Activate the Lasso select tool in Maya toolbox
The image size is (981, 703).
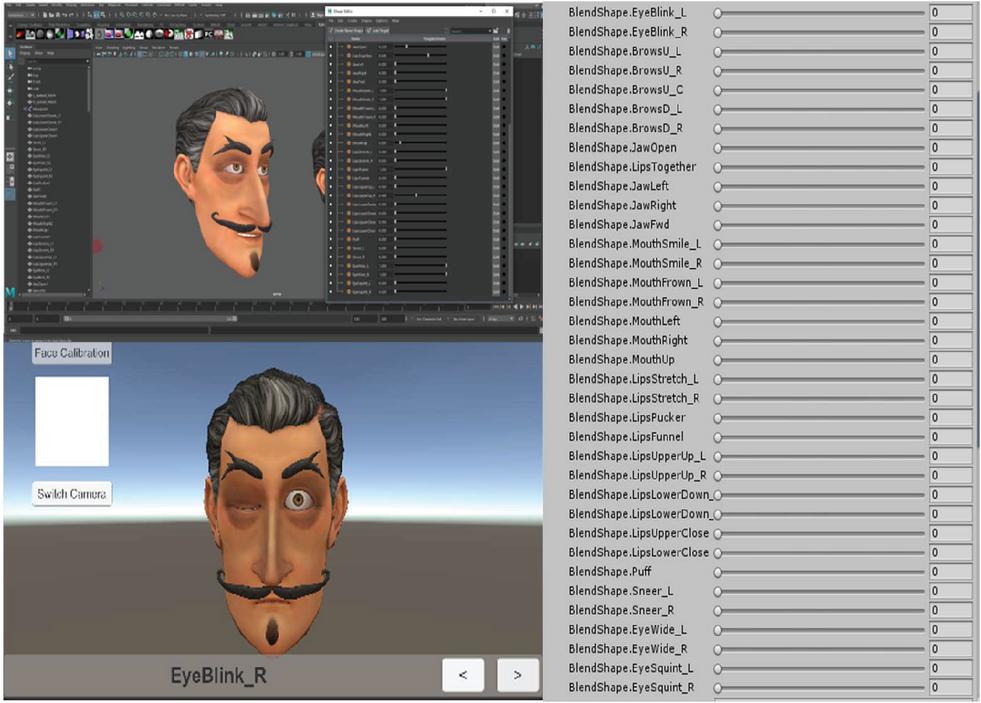tap(9, 65)
